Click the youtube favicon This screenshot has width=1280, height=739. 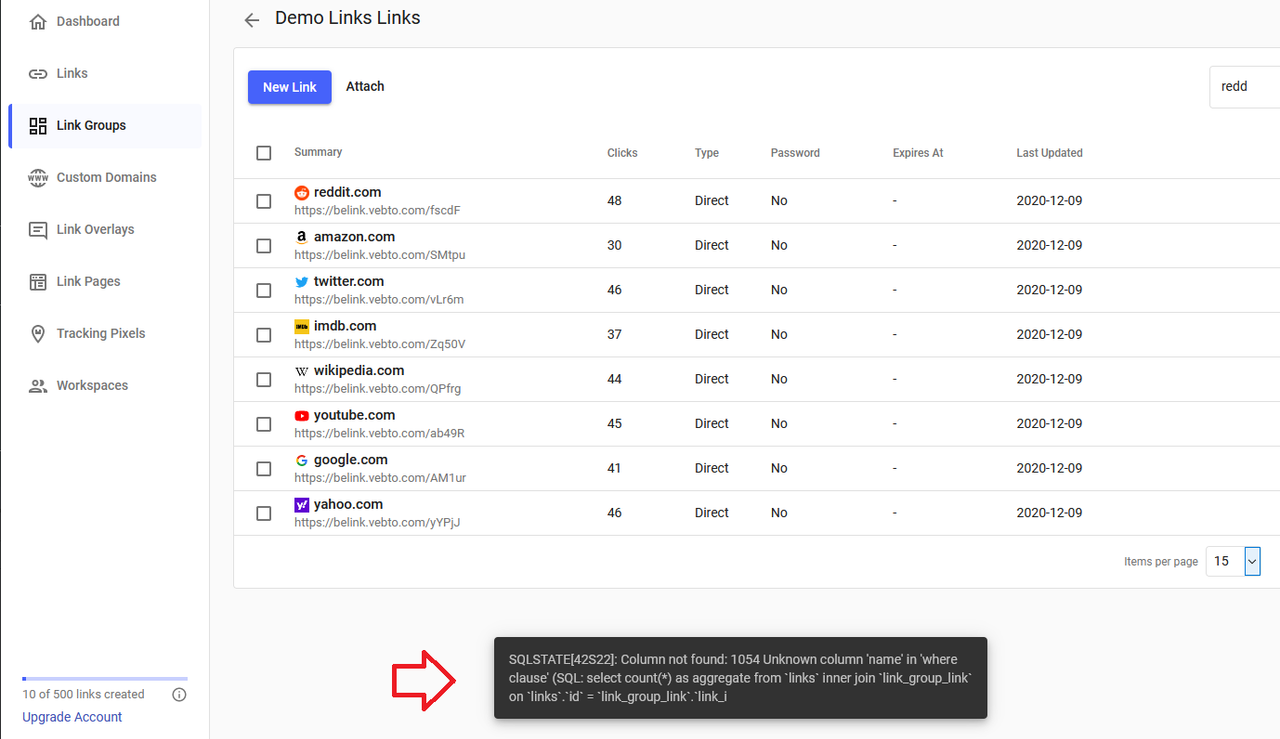(302, 415)
